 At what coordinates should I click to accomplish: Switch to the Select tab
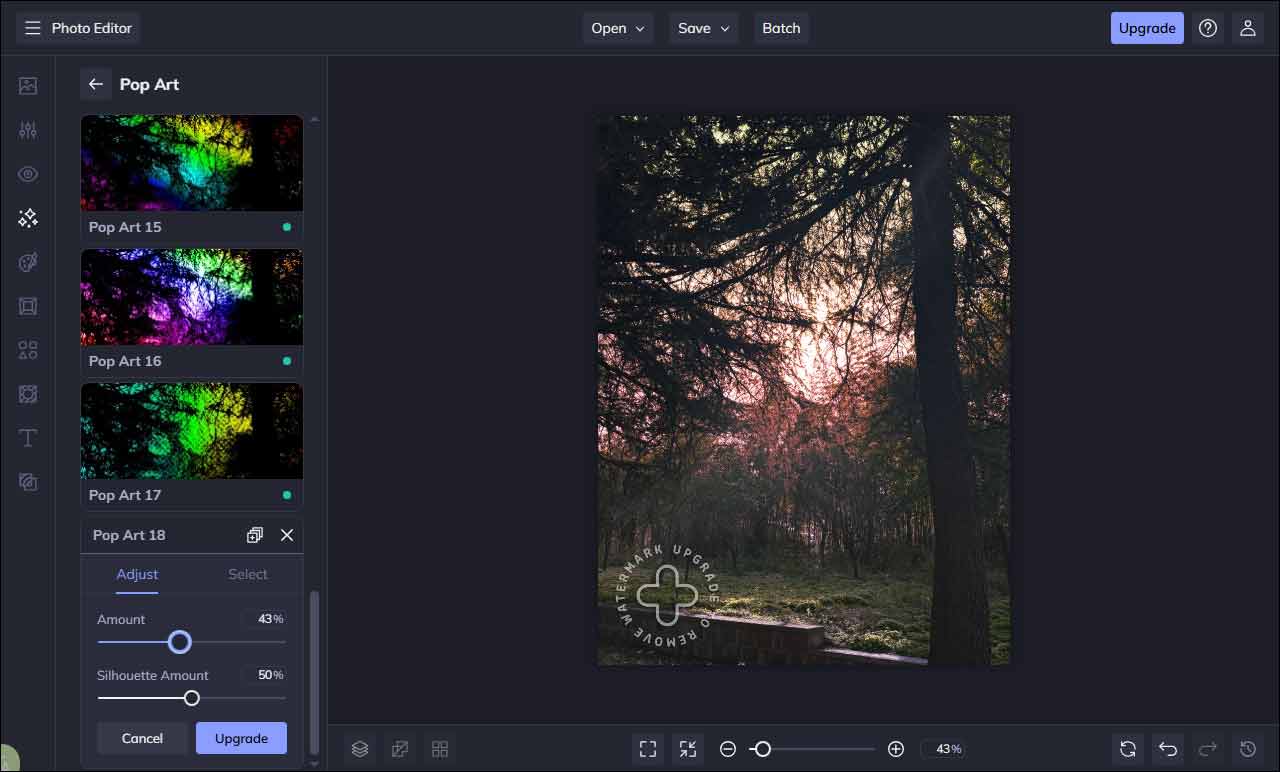click(x=248, y=574)
